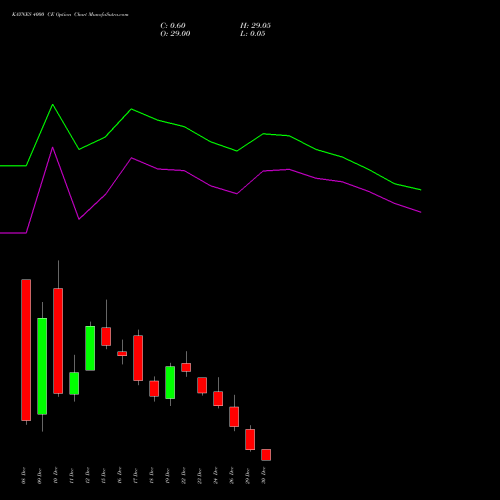Click the high value H: 29.05

point(255,26)
